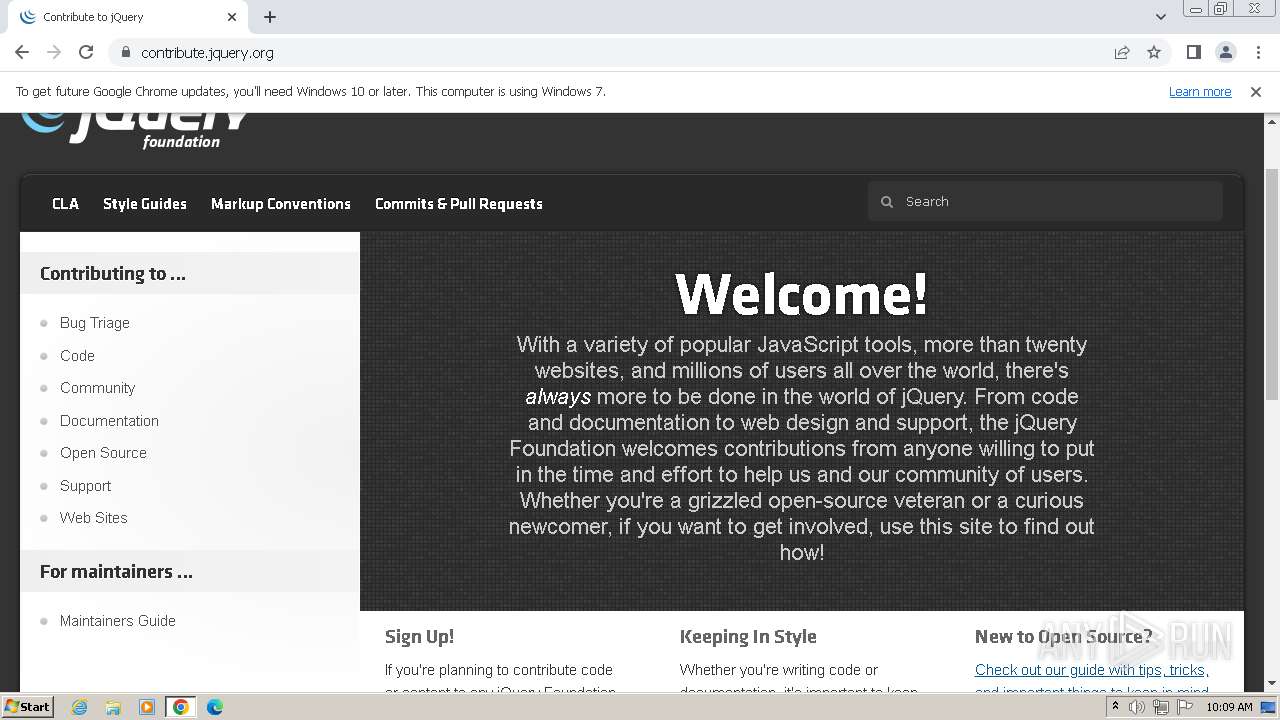1280x720 pixels.
Task: Bookmark this tab with the star icon
Action: click(x=1154, y=52)
